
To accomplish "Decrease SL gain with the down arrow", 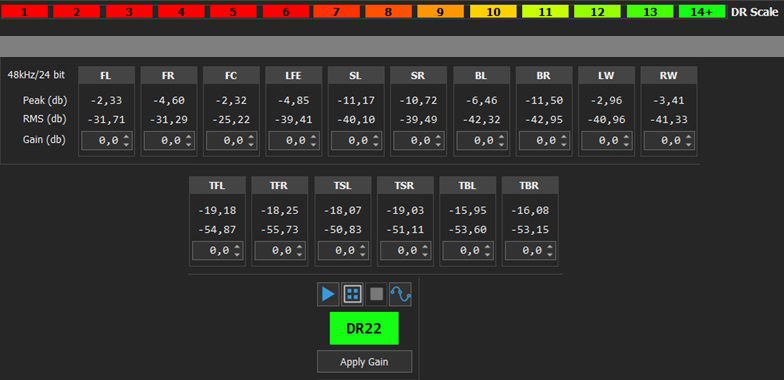I will 376,145.
